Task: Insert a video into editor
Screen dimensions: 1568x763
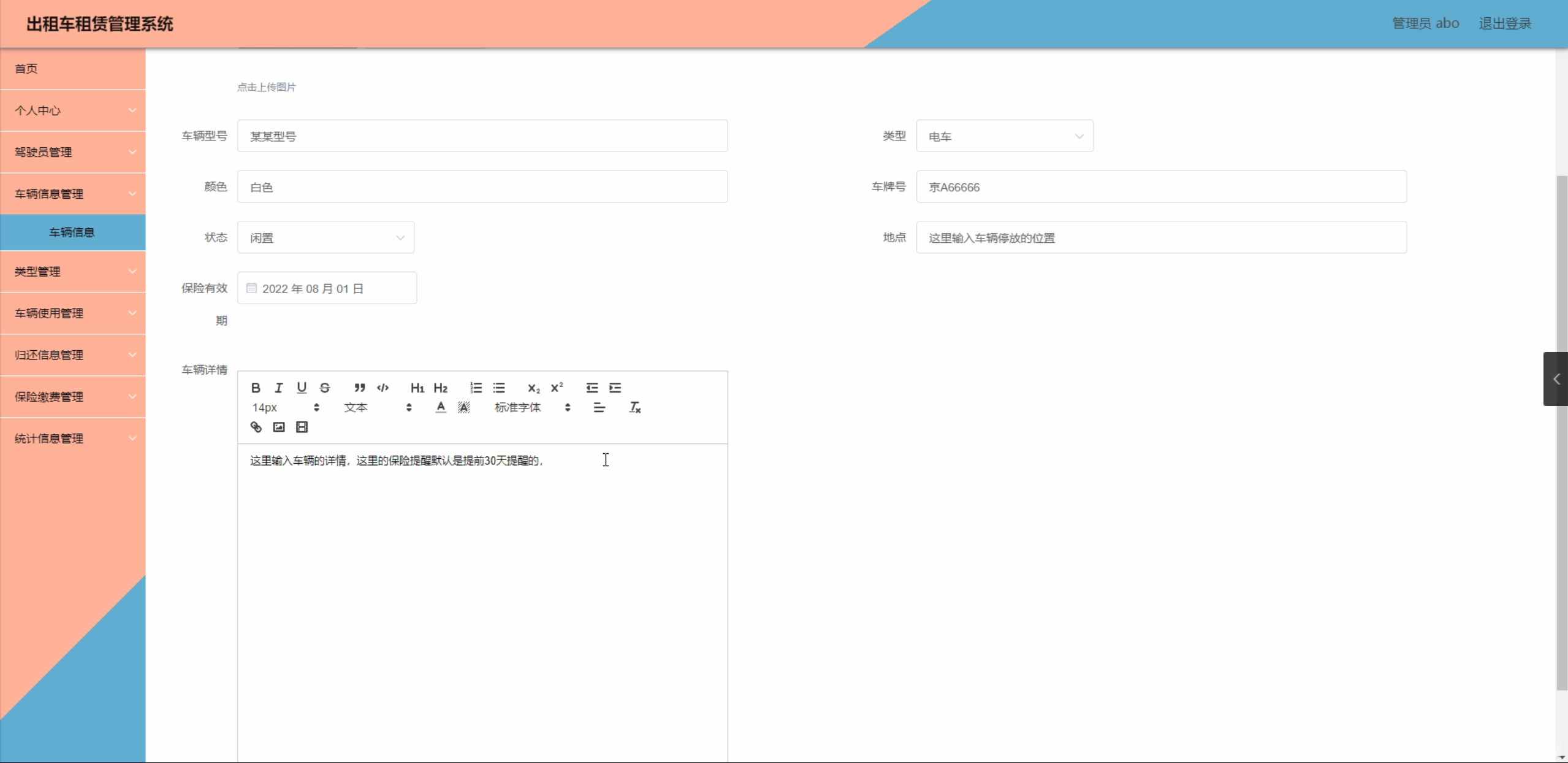Action: 302,428
